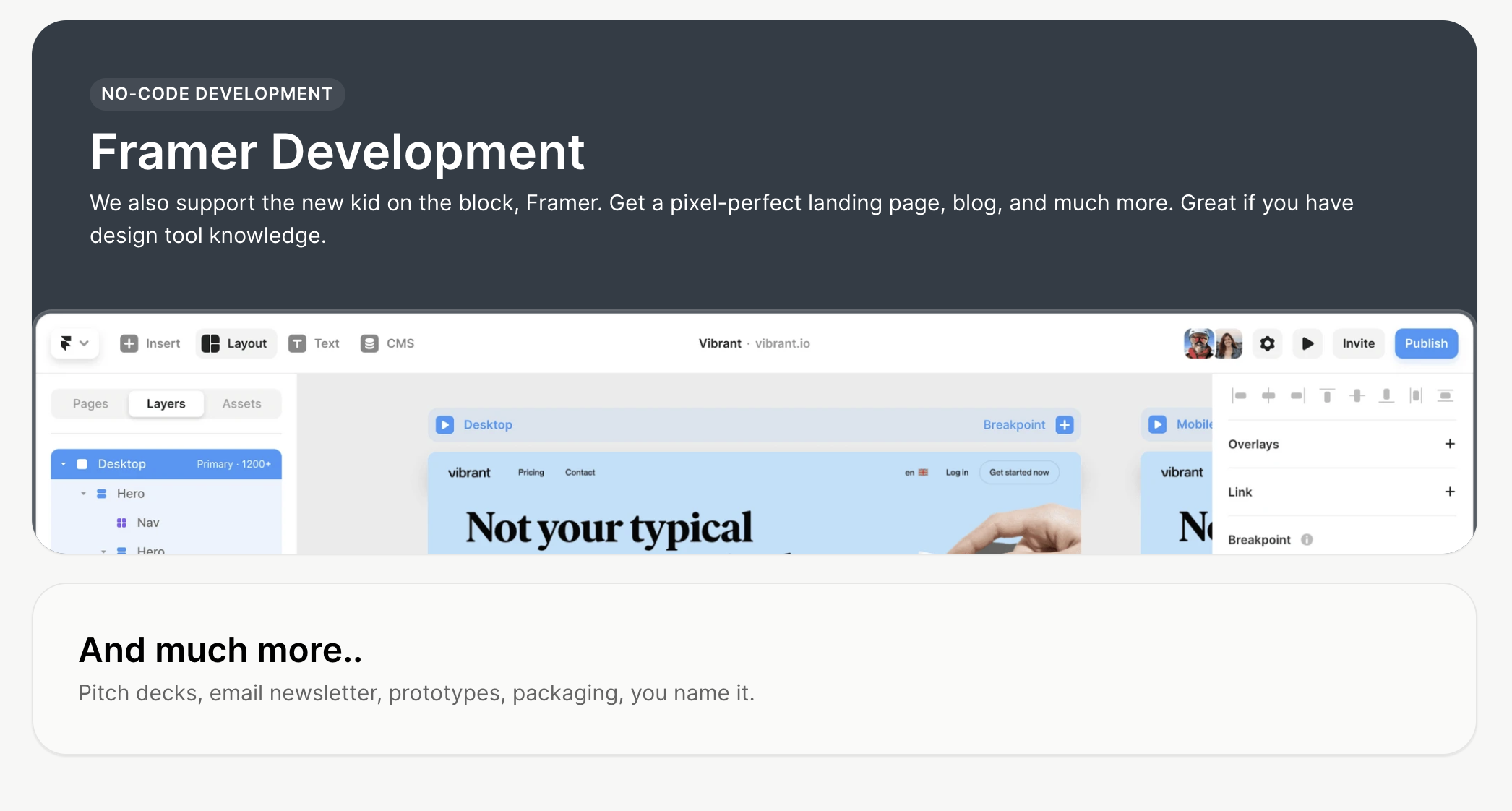1512x811 pixels.
Task: Click the Overlays section label
Action: 1253,444
